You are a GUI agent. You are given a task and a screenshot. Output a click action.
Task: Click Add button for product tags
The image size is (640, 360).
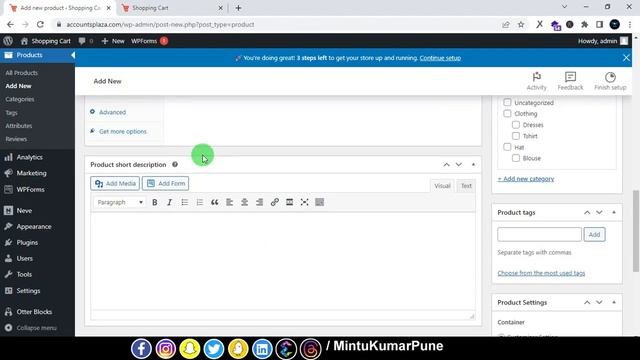click(594, 234)
